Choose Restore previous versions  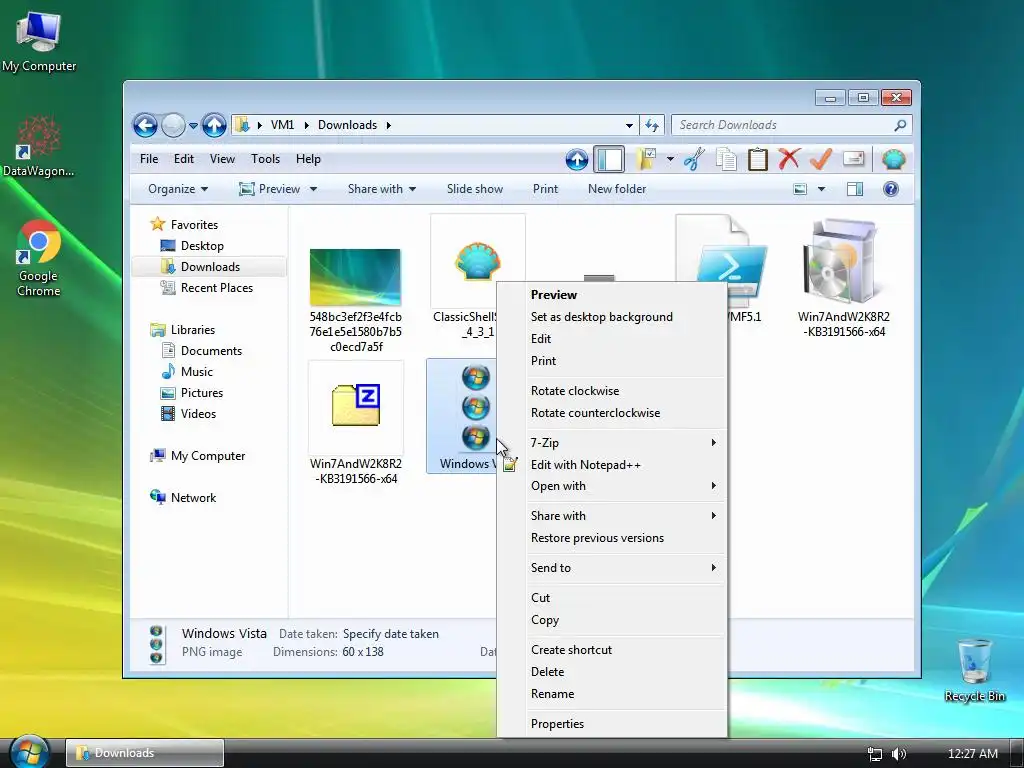click(x=597, y=538)
